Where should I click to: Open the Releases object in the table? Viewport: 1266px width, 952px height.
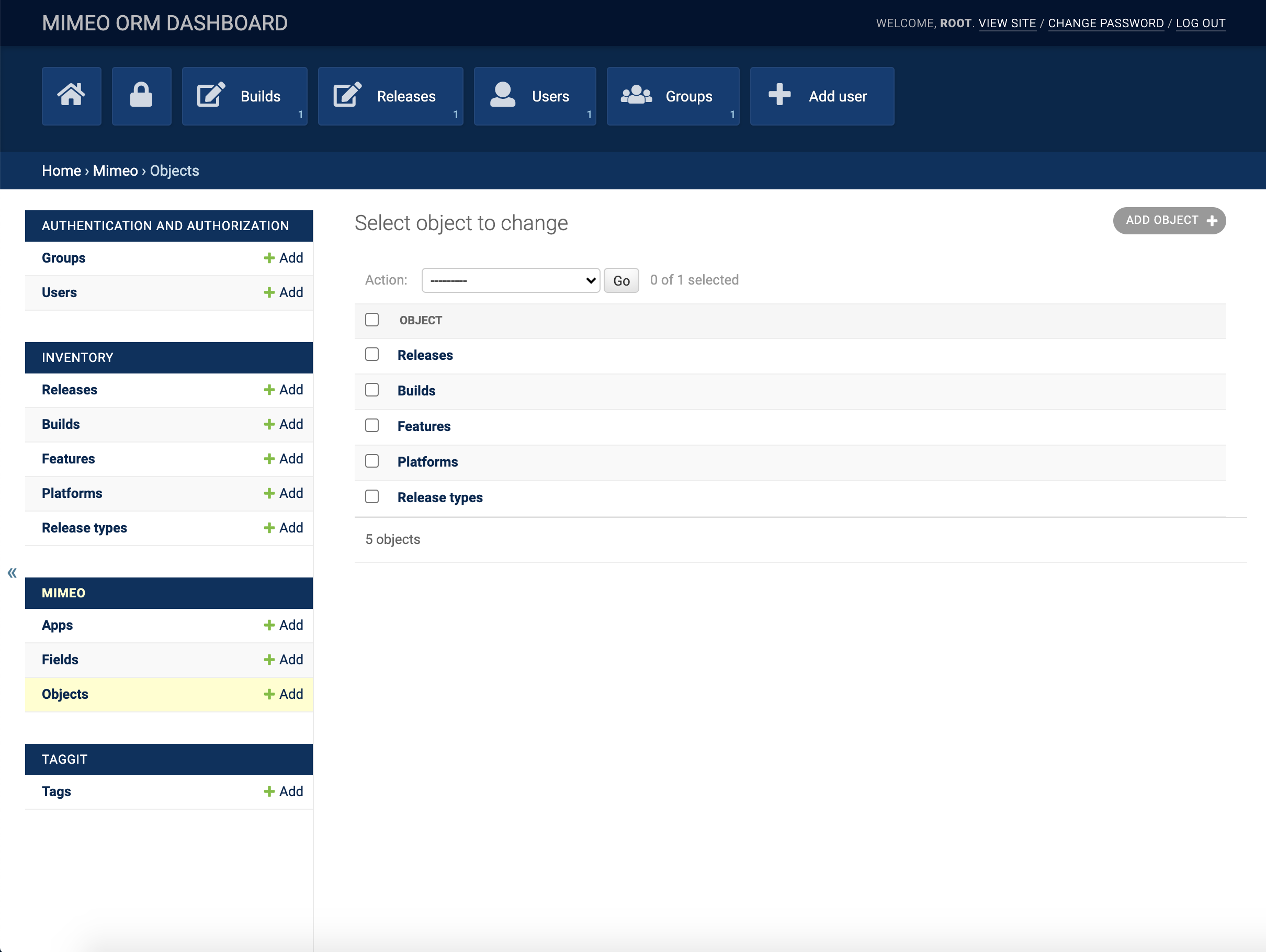(425, 355)
